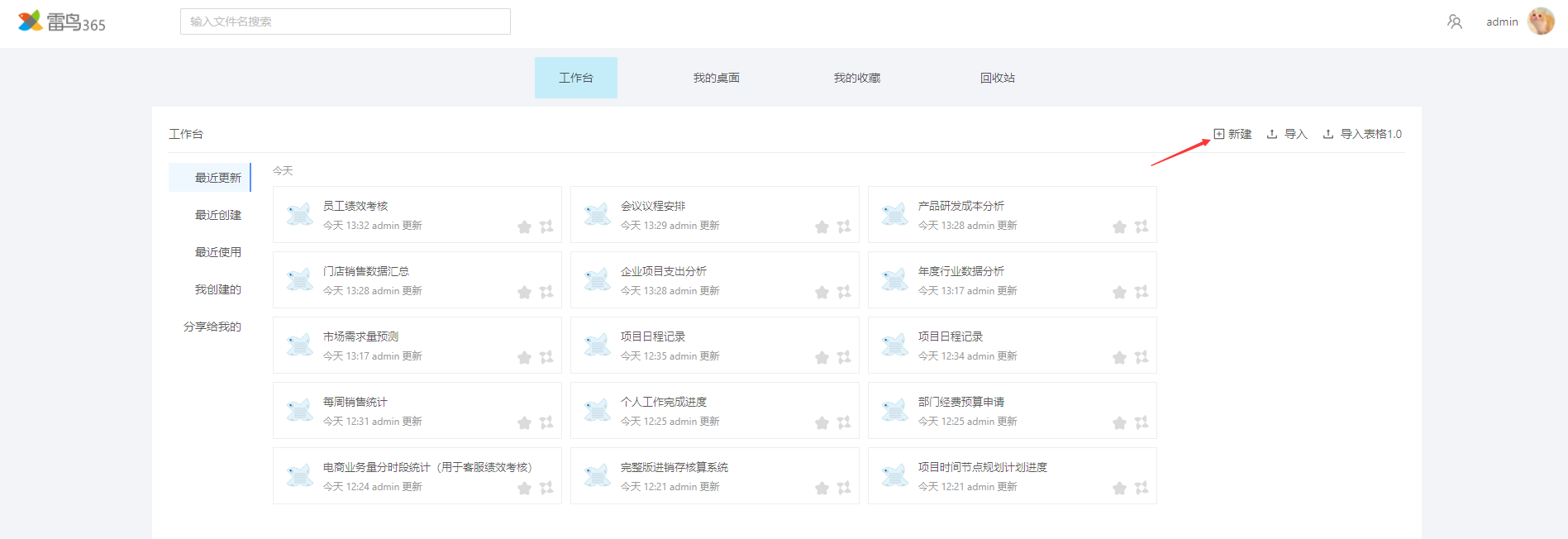Switch to the 我的桌面 tab
This screenshot has width=1568, height=539.
[716, 78]
